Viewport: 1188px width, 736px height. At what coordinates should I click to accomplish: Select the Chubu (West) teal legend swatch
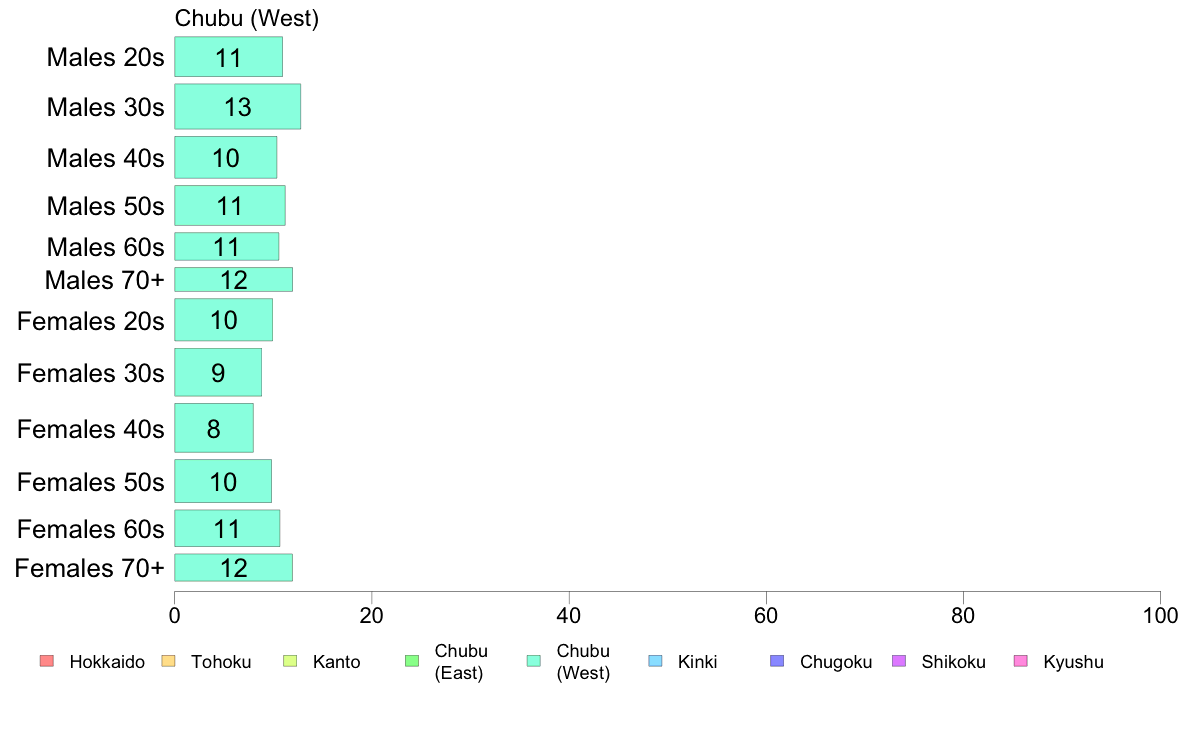click(534, 661)
